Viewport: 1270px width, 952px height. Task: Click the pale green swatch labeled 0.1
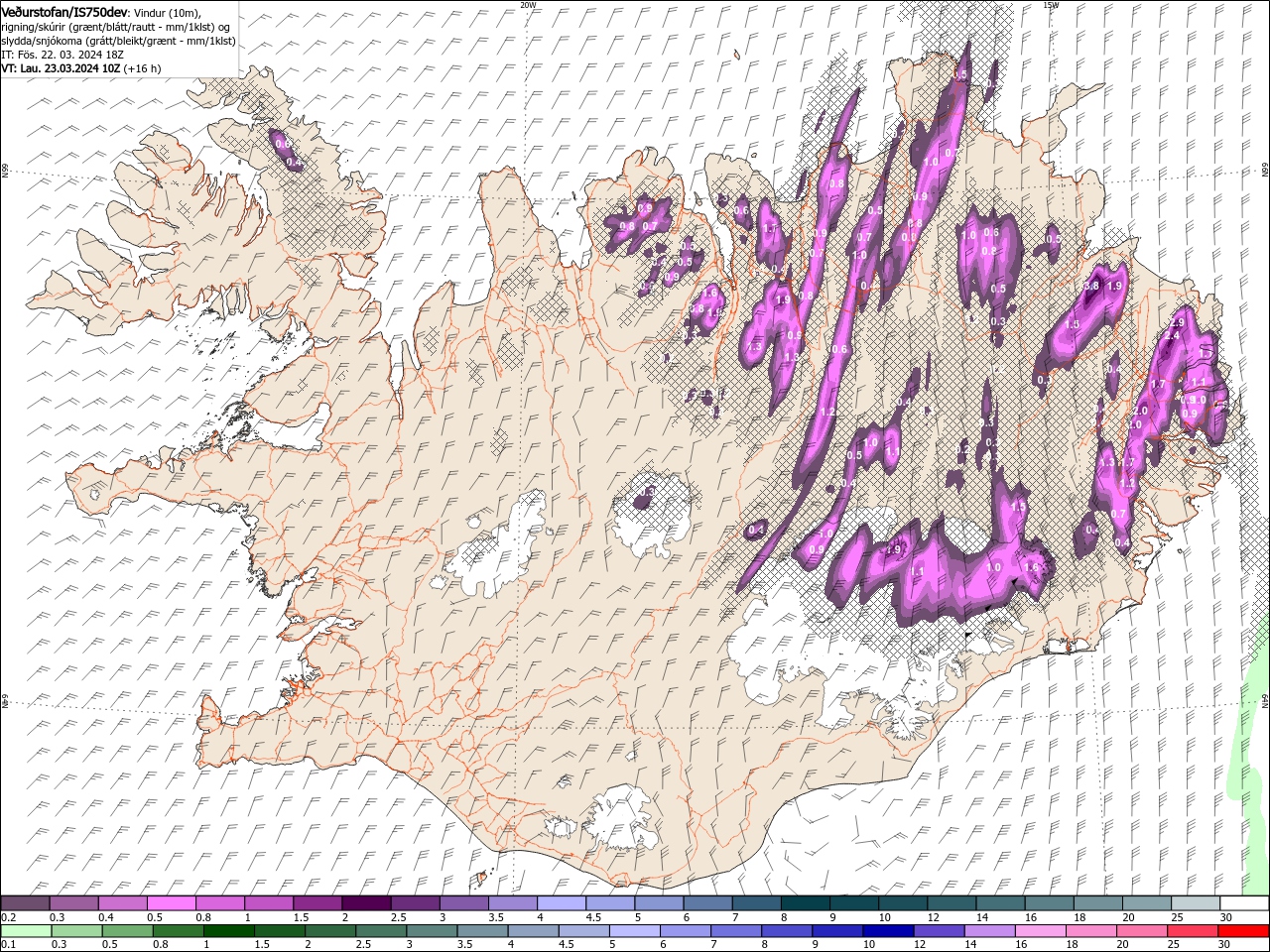click(x=27, y=931)
